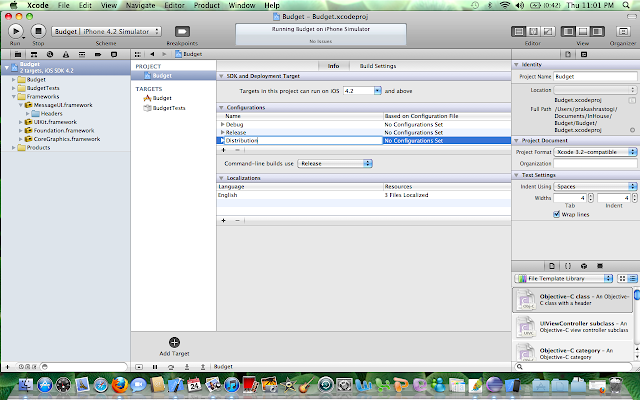
Task: Open the File menu
Action: click(64, 5)
